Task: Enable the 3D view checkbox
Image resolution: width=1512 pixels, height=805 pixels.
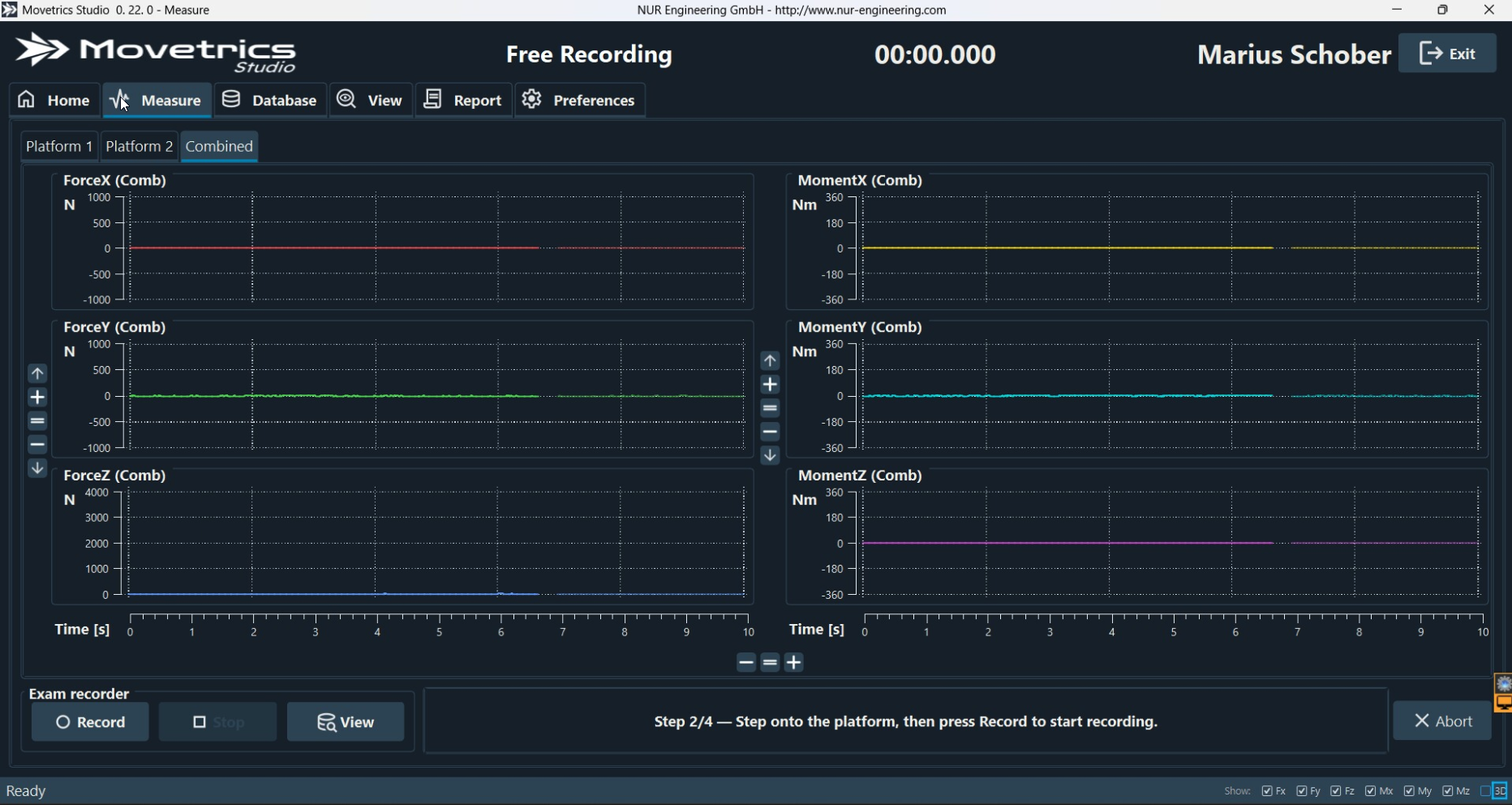Action: (1486, 791)
